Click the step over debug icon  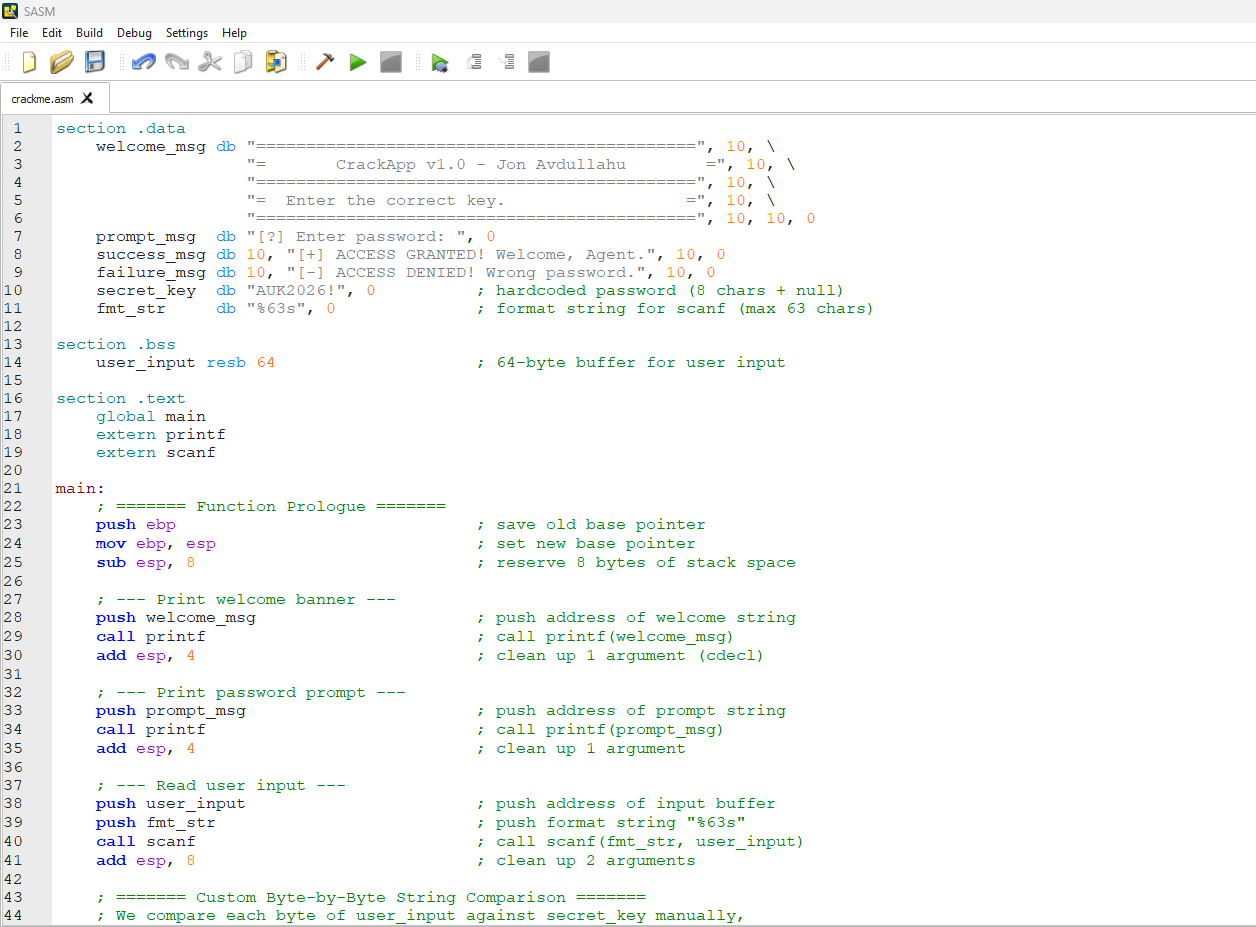click(x=474, y=62)
